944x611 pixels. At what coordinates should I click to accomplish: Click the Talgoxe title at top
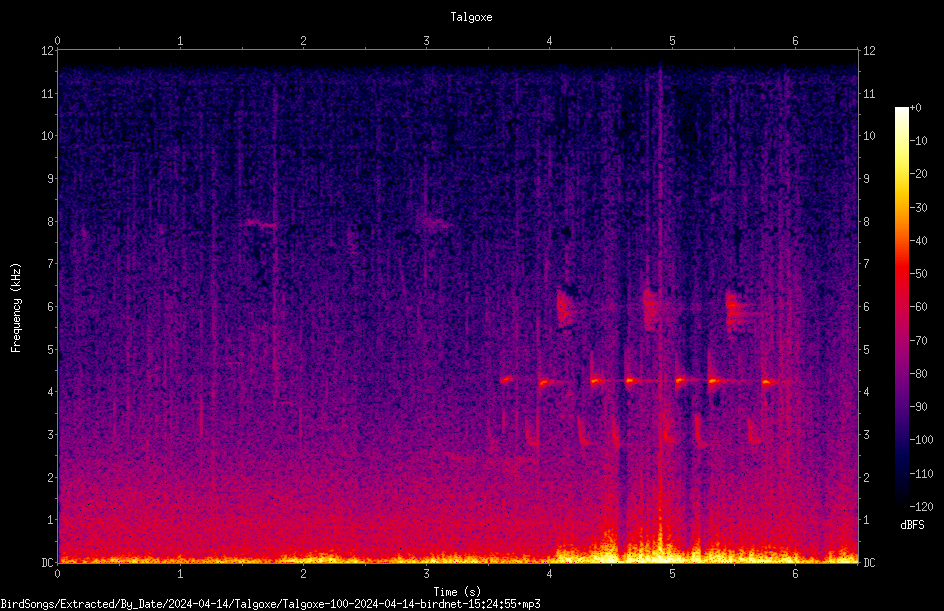coord(471,17)
